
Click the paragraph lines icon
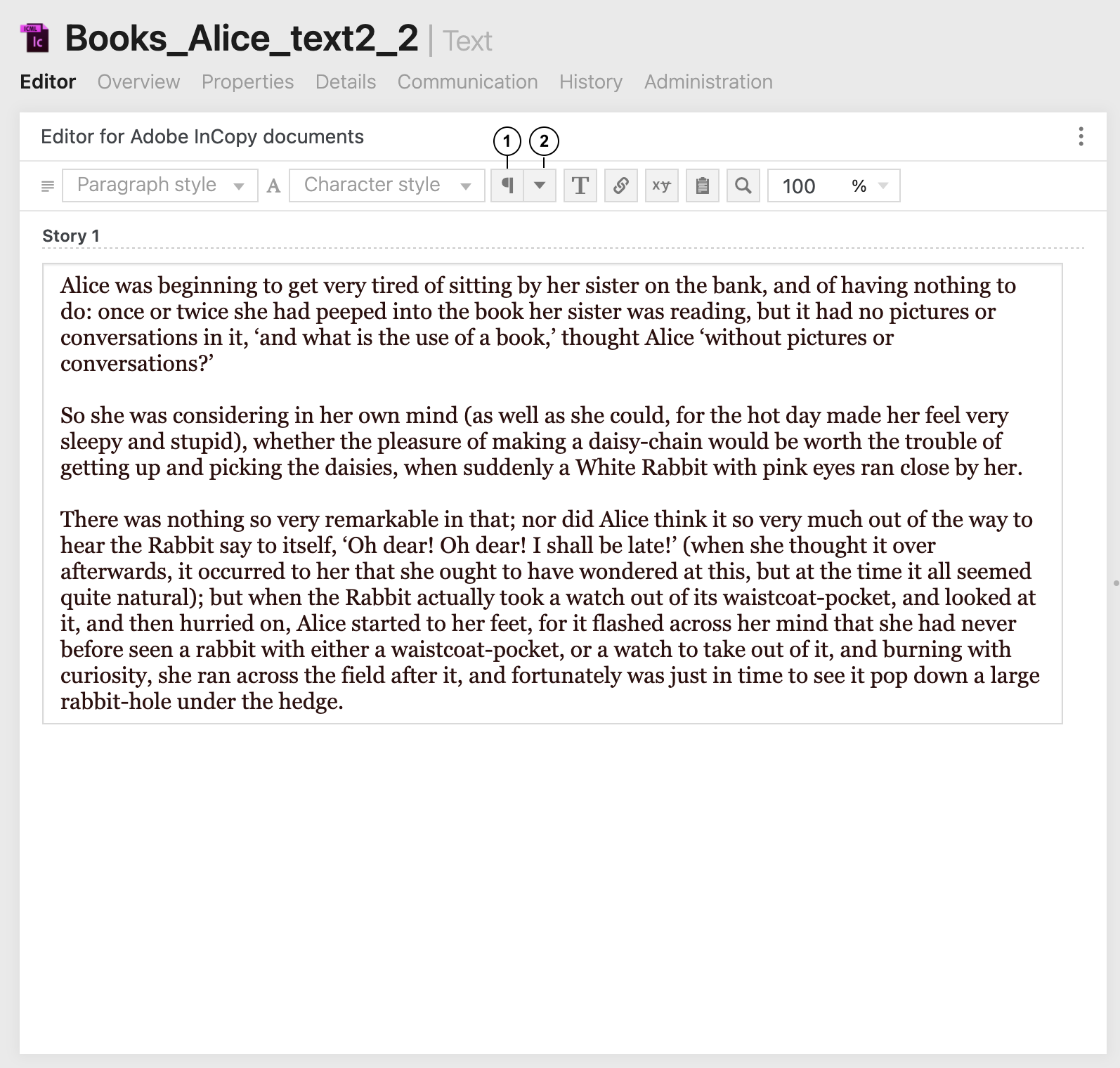click(x=48, y=186)
